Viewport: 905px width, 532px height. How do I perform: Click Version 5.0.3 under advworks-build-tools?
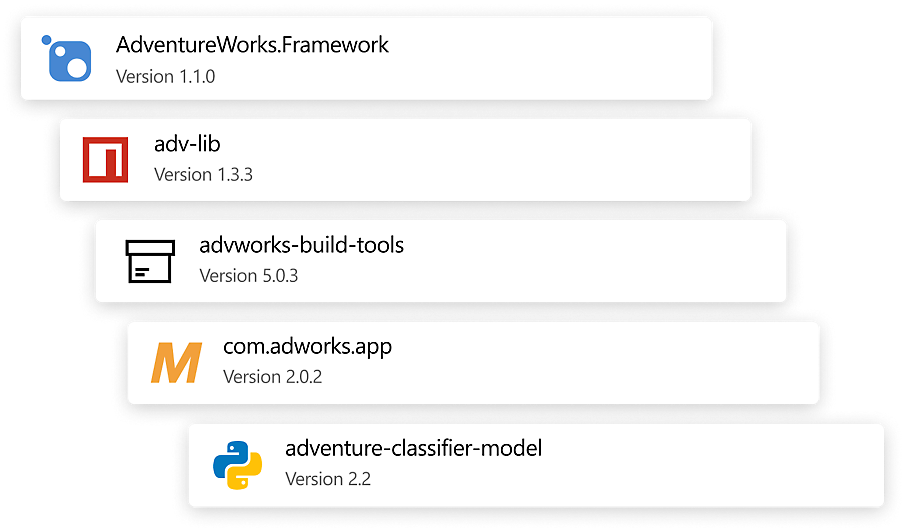click(249, 275)
